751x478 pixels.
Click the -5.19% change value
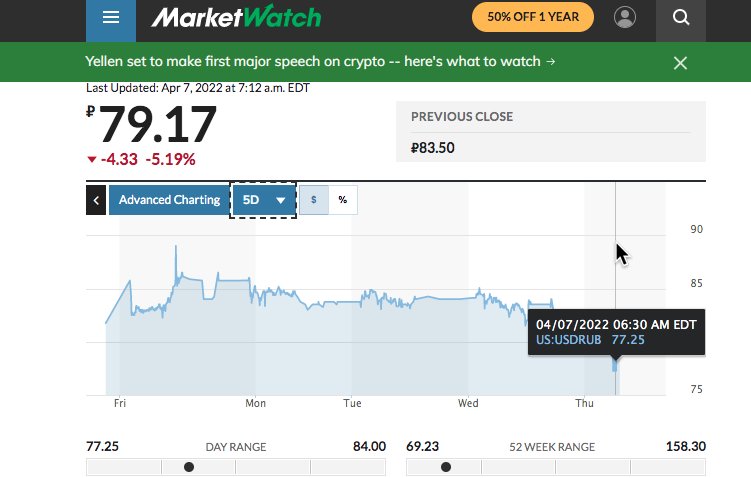(x=171, y=159)
